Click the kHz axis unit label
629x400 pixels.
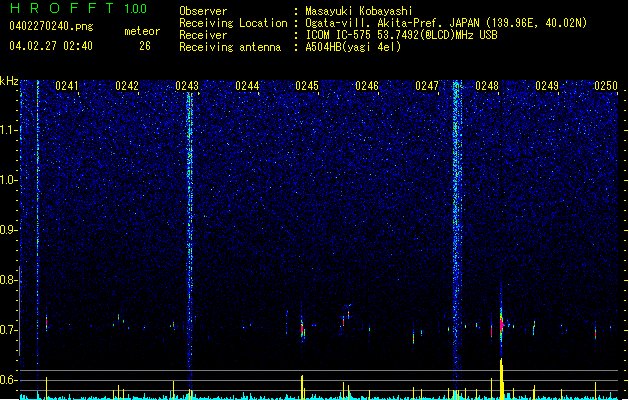9,81
